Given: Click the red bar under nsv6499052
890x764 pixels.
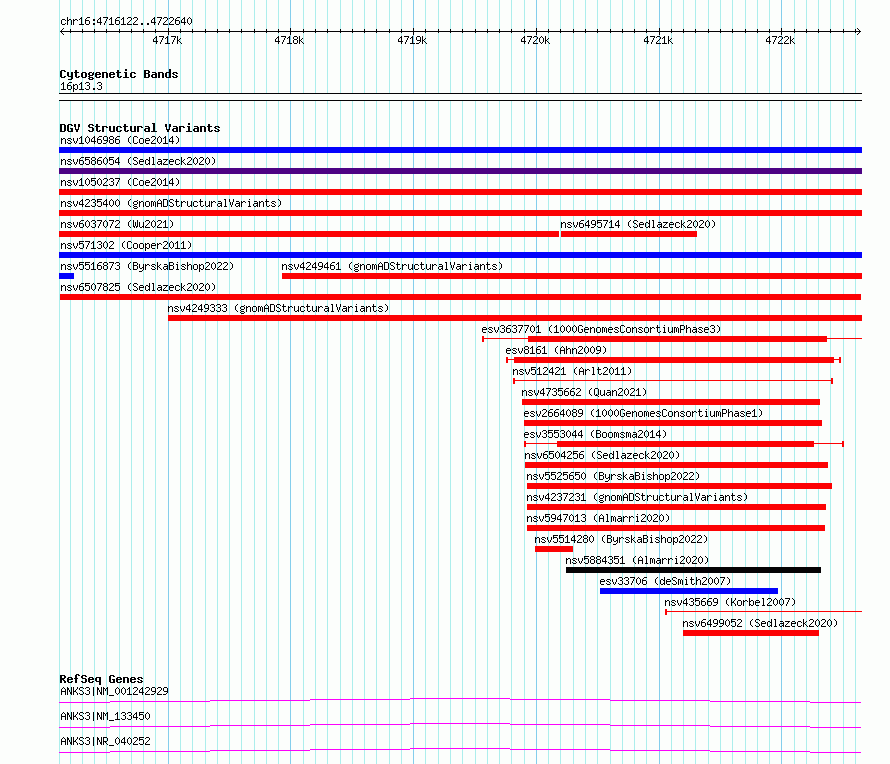Looking at the screenshot, I should pyautogui.click(x=751, y=633).
